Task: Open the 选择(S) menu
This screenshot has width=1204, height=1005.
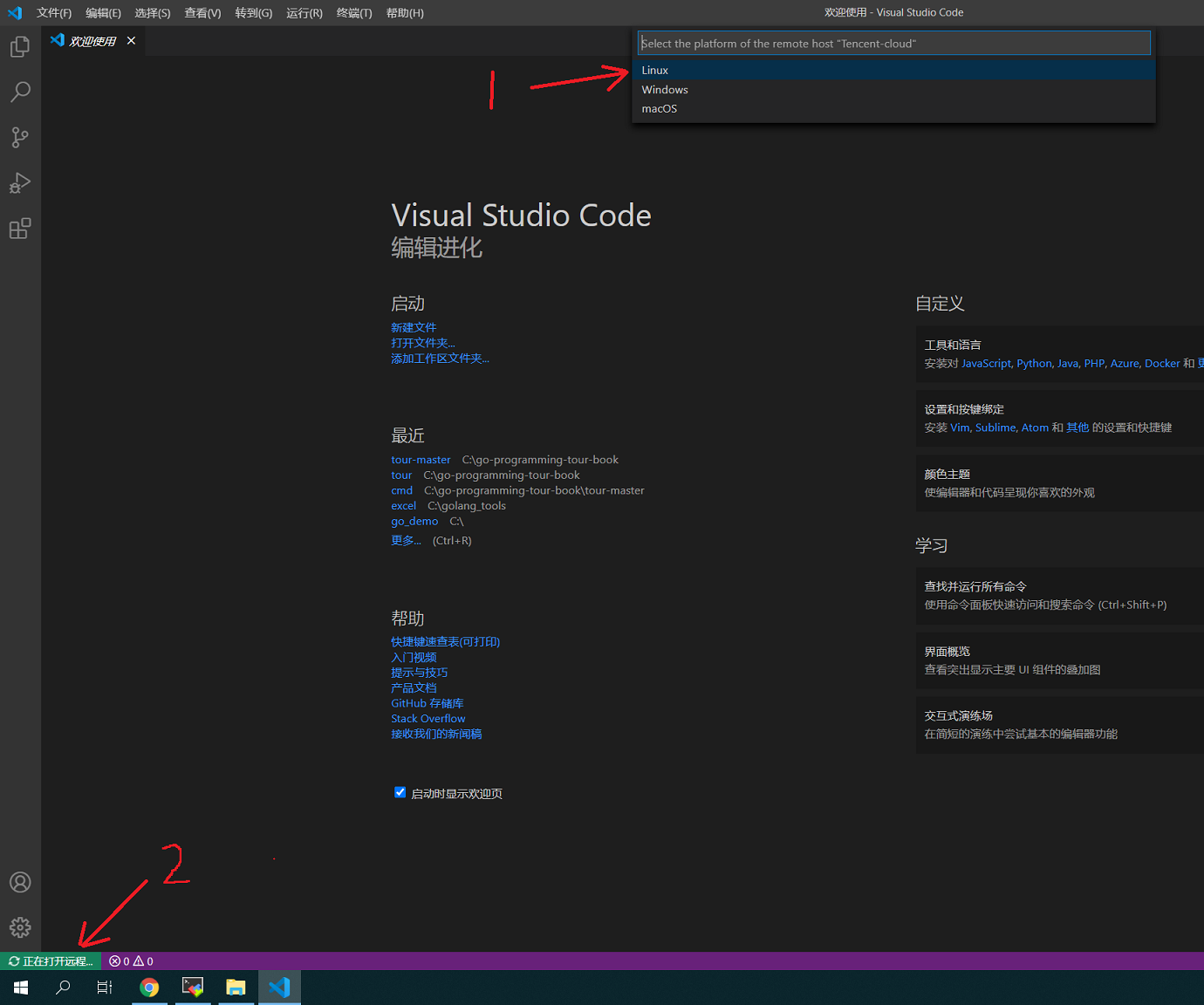Action: tap(153, 13)
